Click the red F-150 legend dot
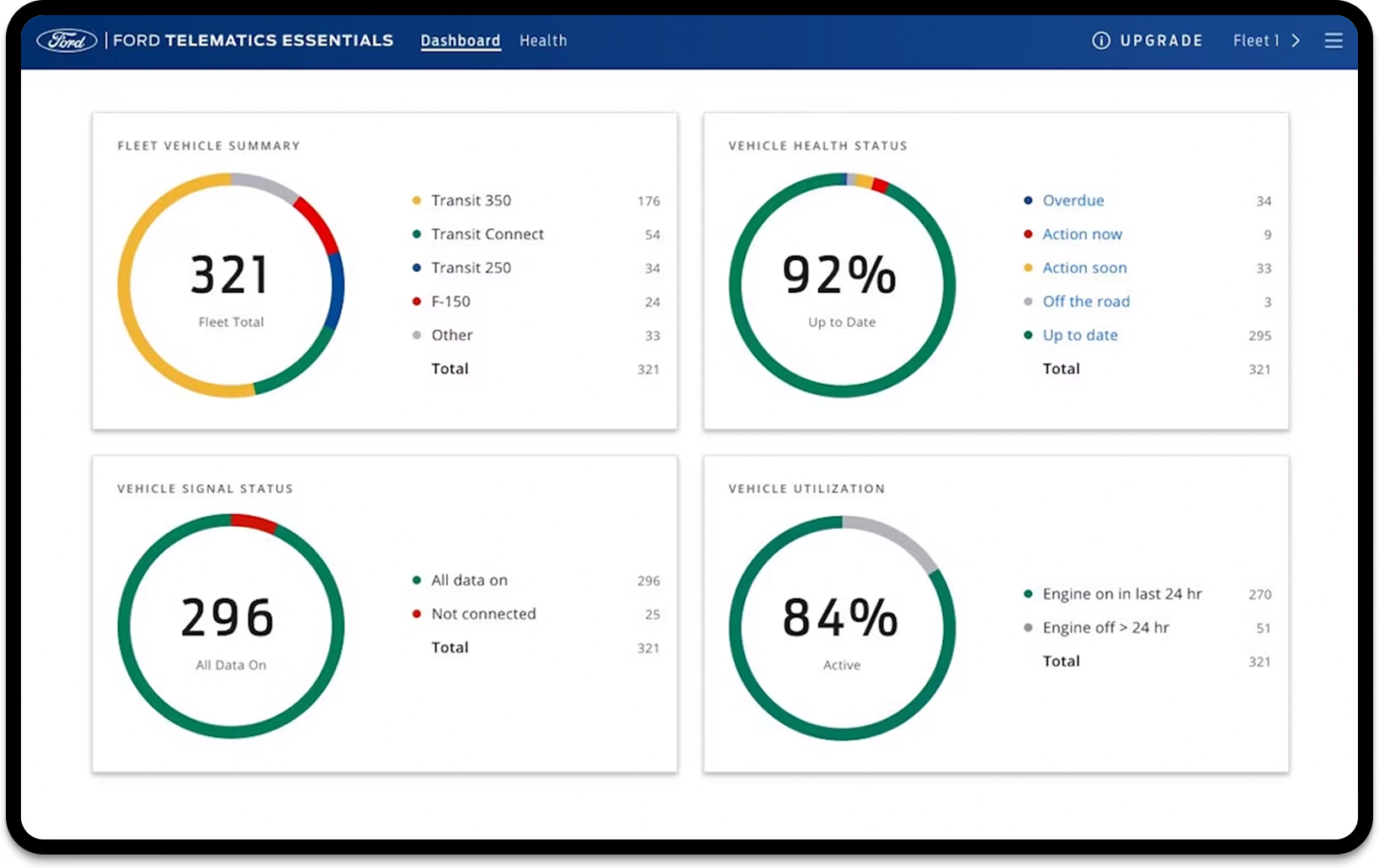1379x868 pixels. click(x=416, y=301)
